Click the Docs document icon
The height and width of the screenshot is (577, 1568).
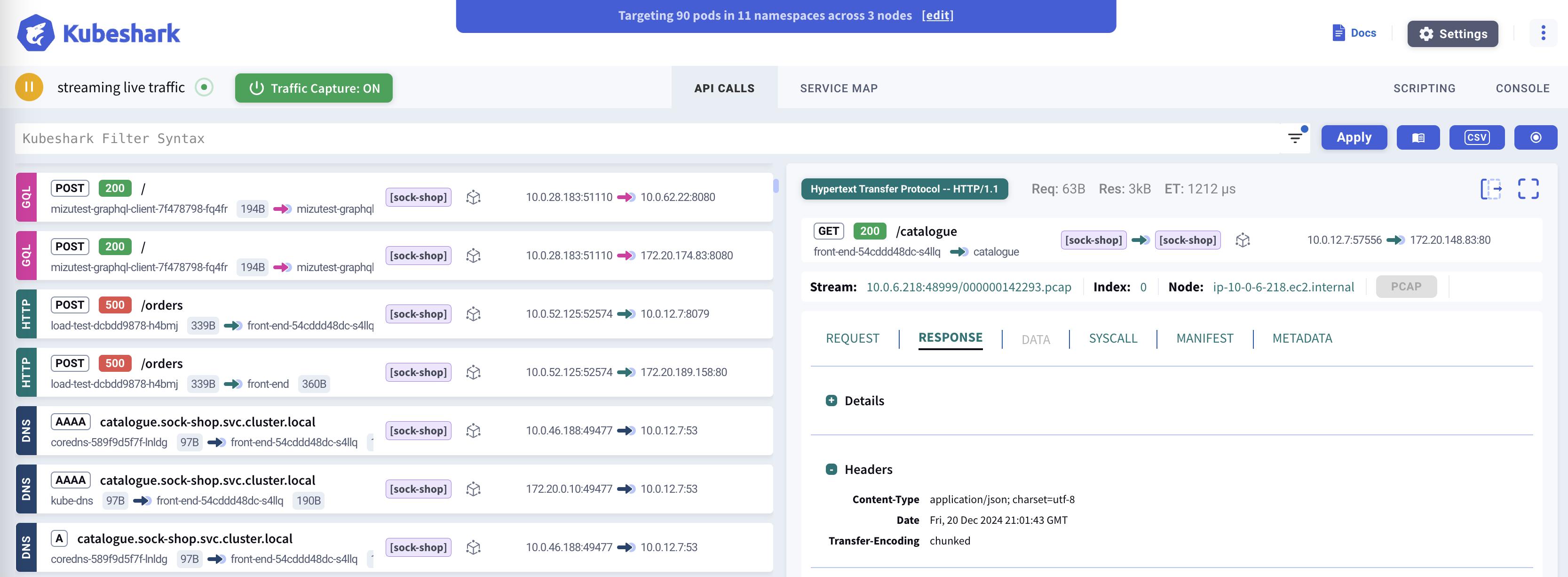[x=1338, y=32]
